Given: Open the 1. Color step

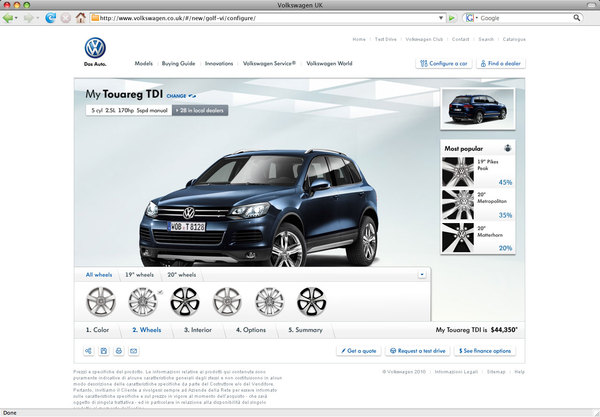Looking at the screenshot, I should point(98,328).
